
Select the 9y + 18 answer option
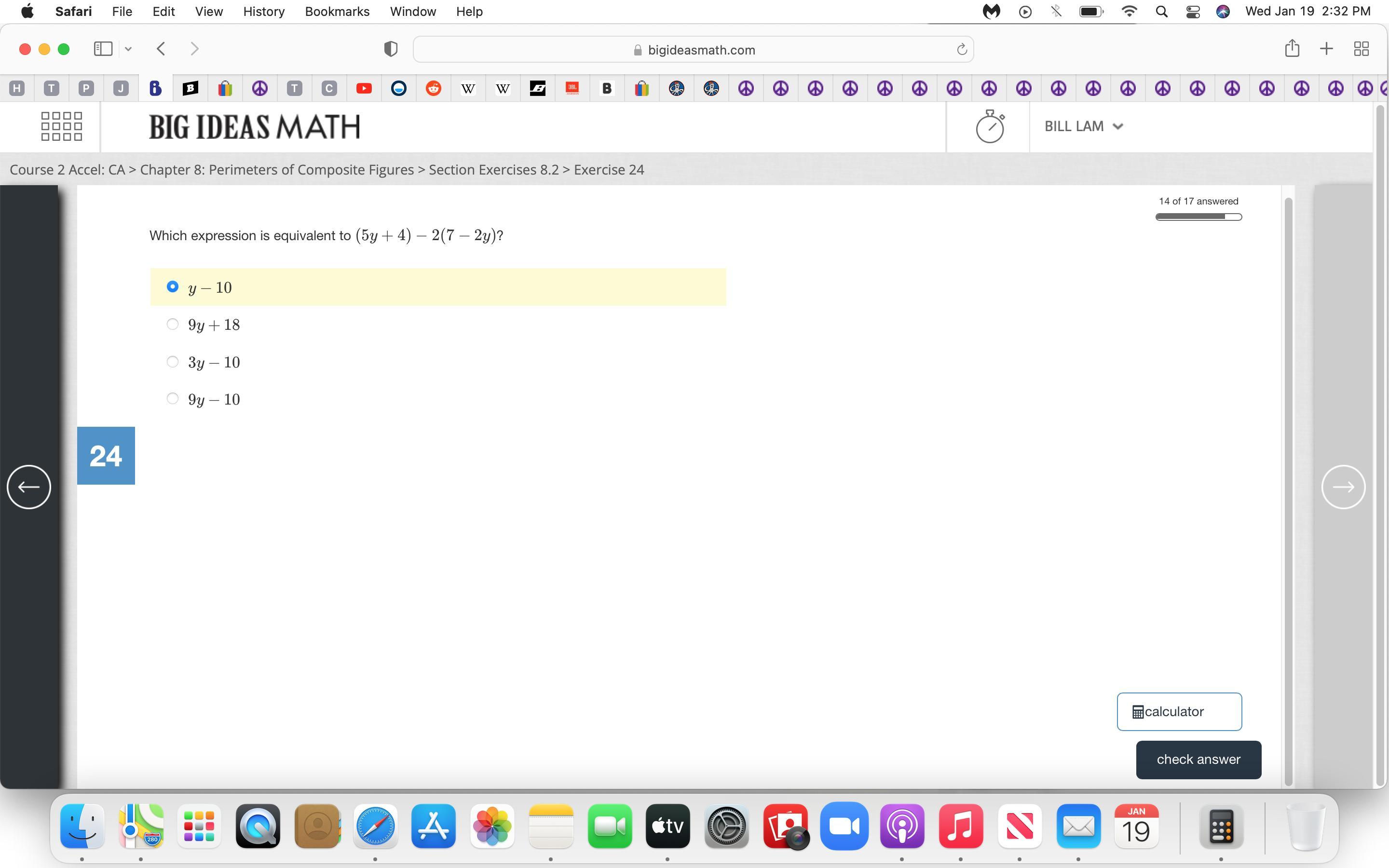click(172, 325)
